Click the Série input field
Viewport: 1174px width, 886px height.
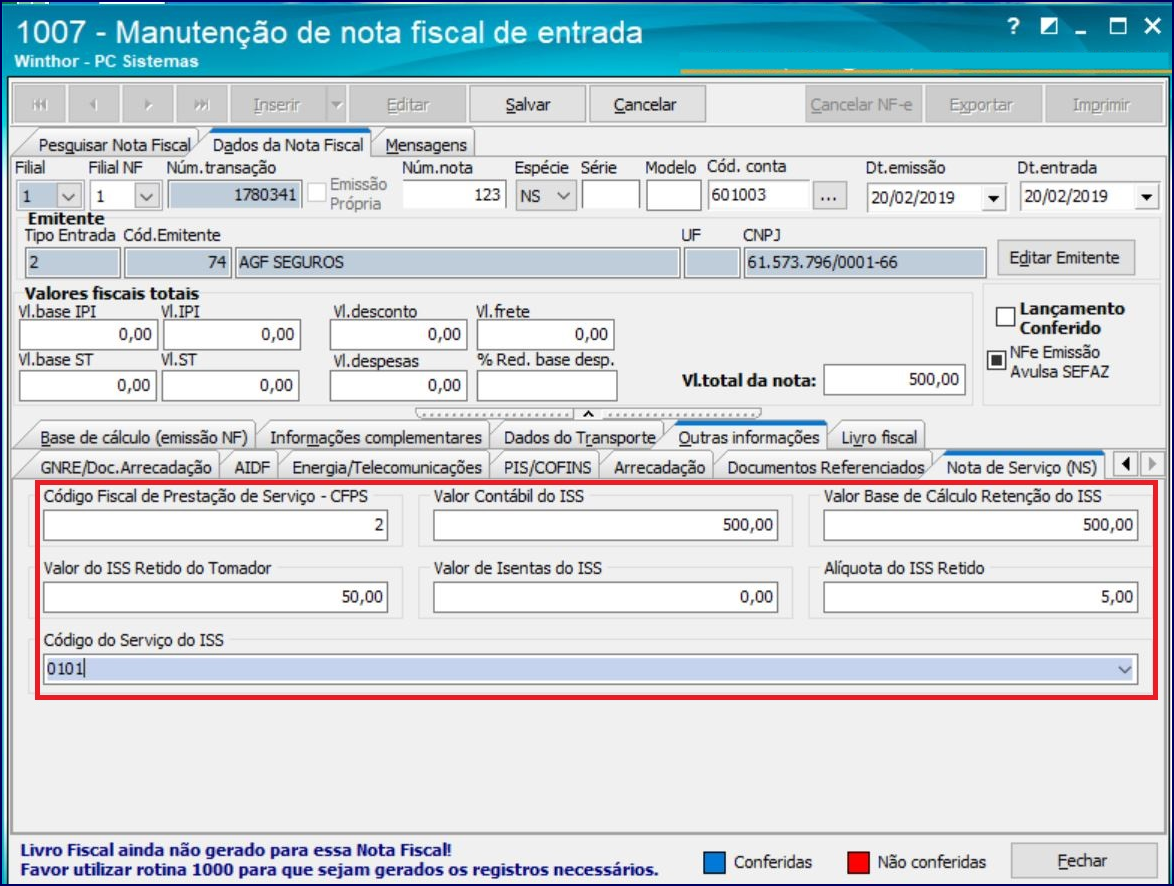click(x=610, y=195)
